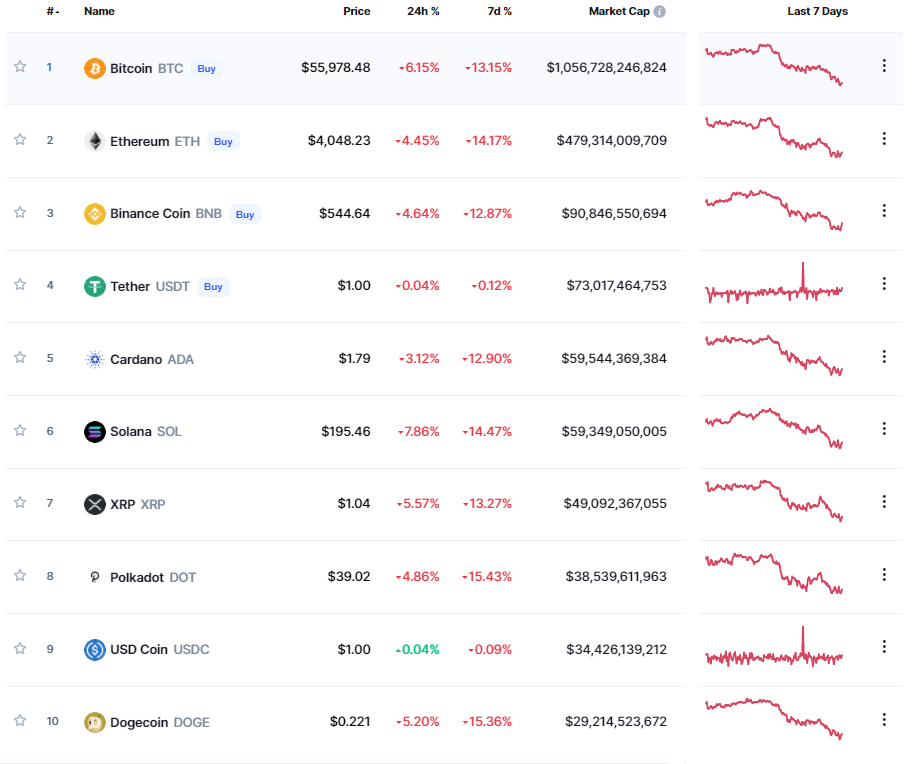912x764 pixels.
Task: Click the Ethereum logo icon
Action: tap(95, 141)
